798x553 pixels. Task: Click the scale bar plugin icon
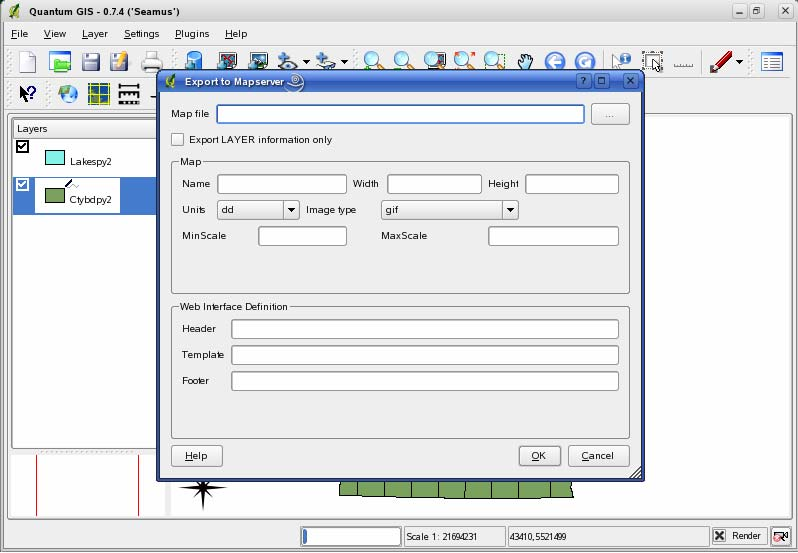tap(129, 94)
